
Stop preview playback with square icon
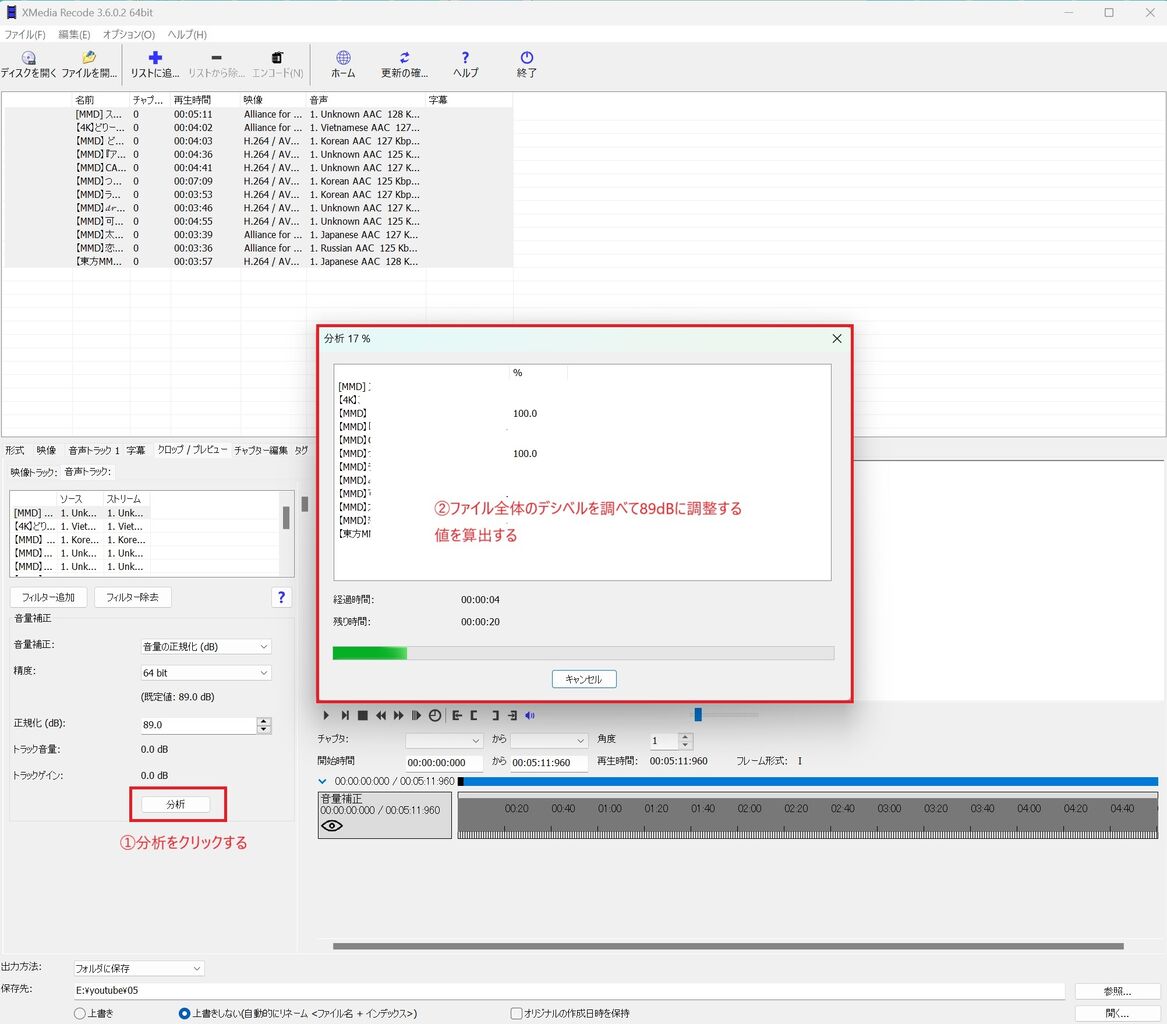pyautogui.click(x=362, y=715)
